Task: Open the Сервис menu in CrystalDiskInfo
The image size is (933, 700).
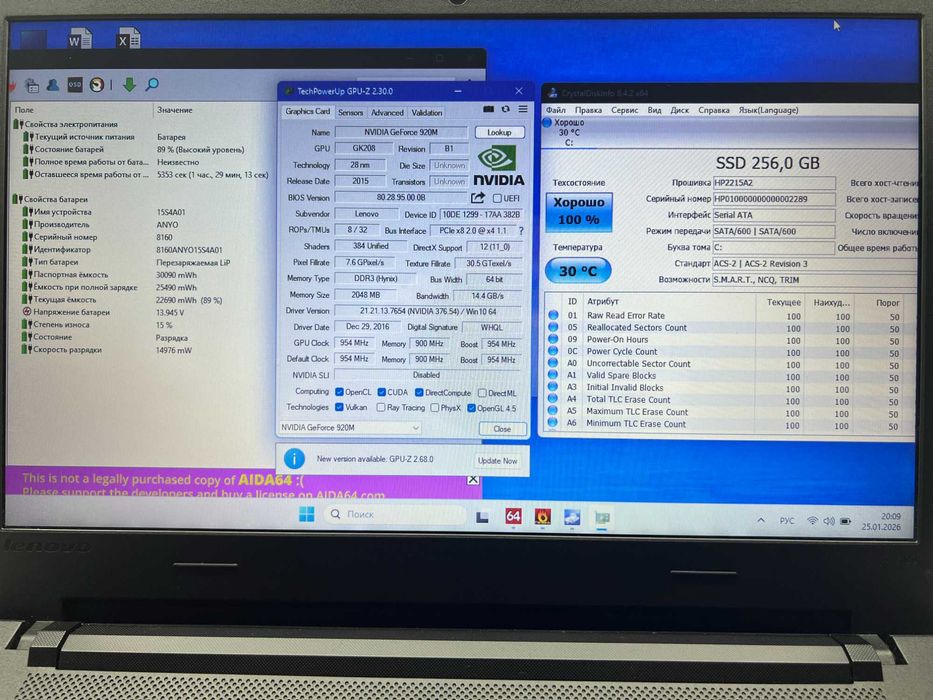Action: point(625,110)
